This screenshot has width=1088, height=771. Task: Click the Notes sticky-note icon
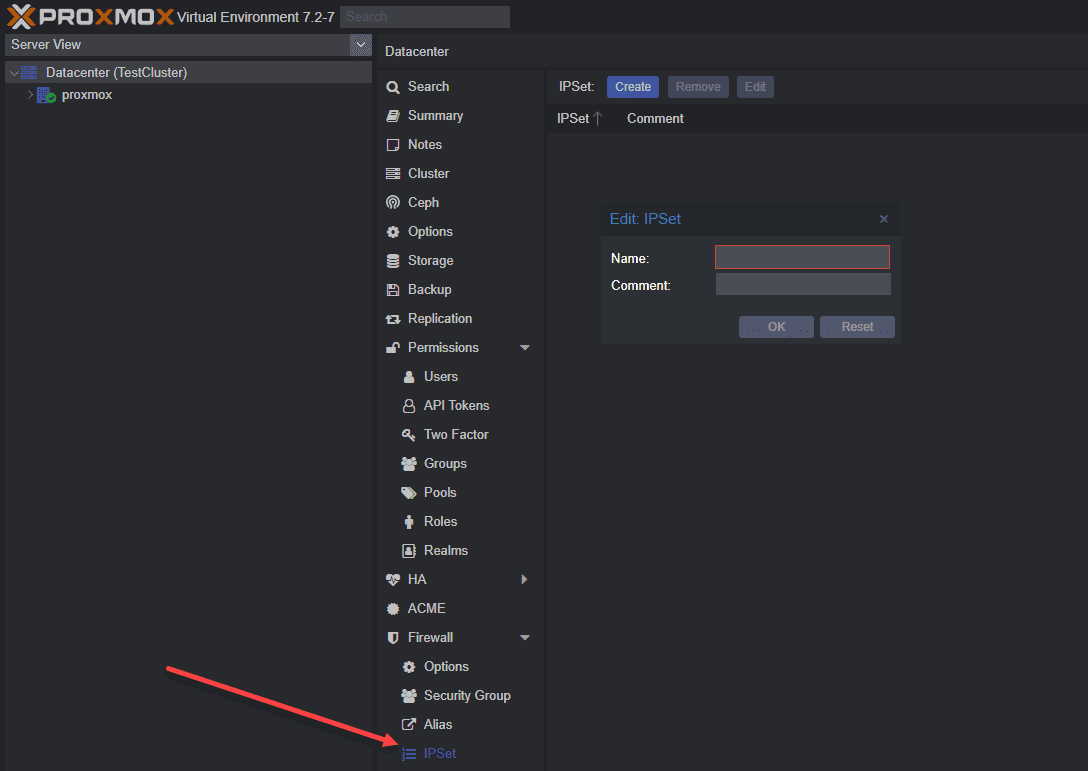(x=393, y=145)
